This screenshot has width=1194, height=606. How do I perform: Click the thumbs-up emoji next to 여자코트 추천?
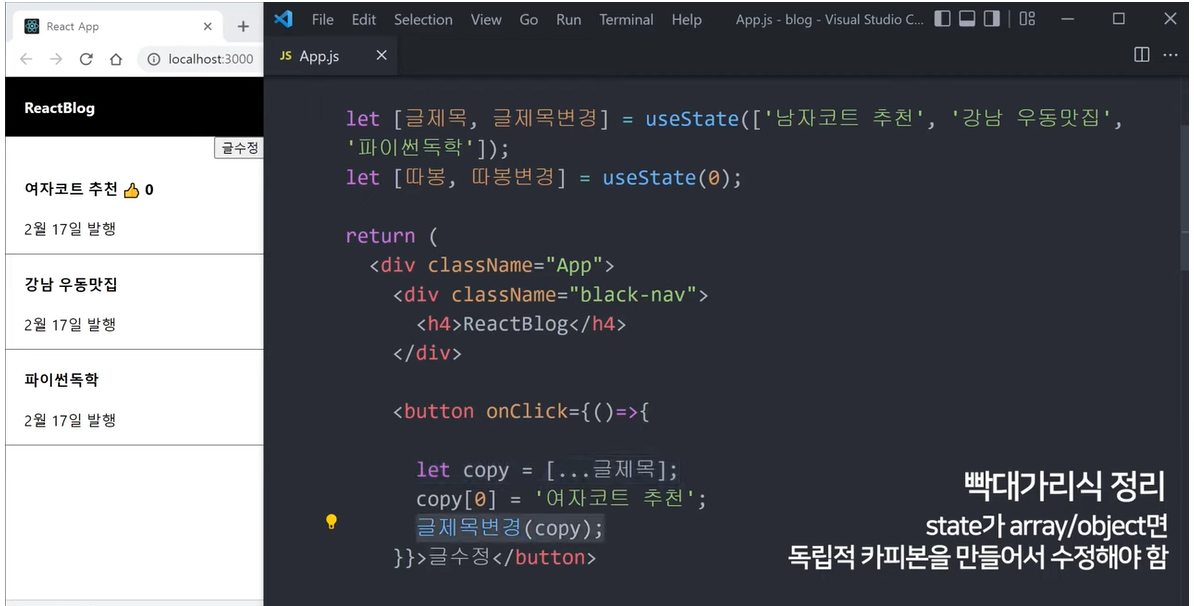tap(132, 190)
